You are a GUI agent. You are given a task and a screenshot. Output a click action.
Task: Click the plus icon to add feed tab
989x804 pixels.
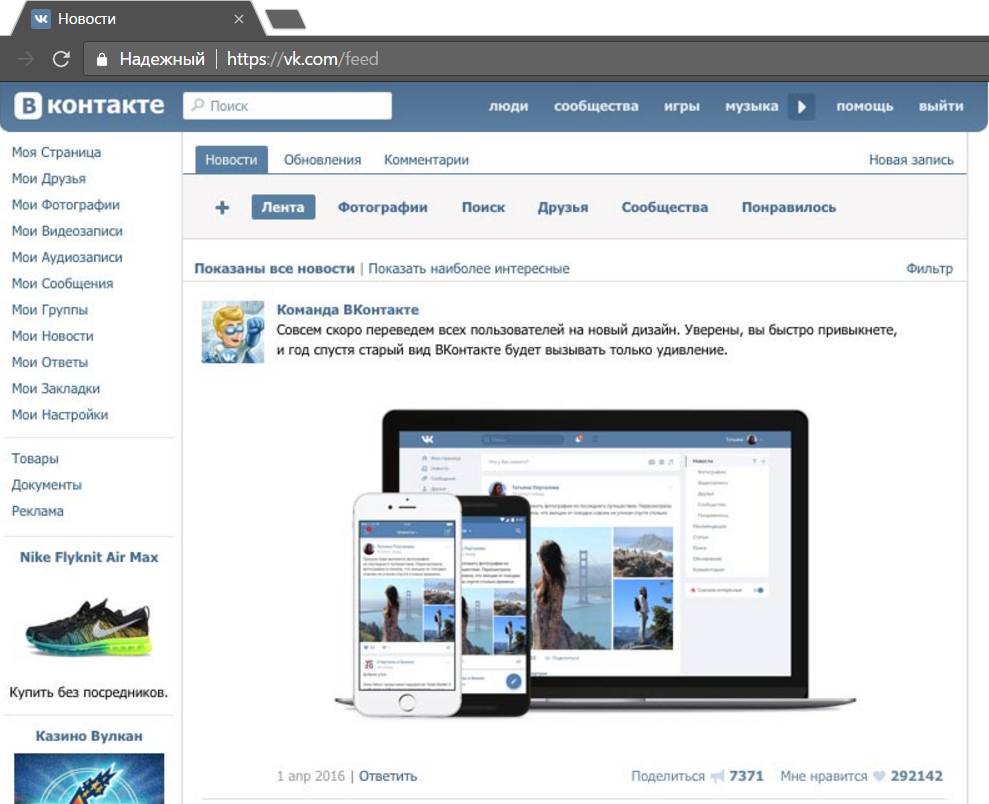pyautogui.click(x=222, y=208)
